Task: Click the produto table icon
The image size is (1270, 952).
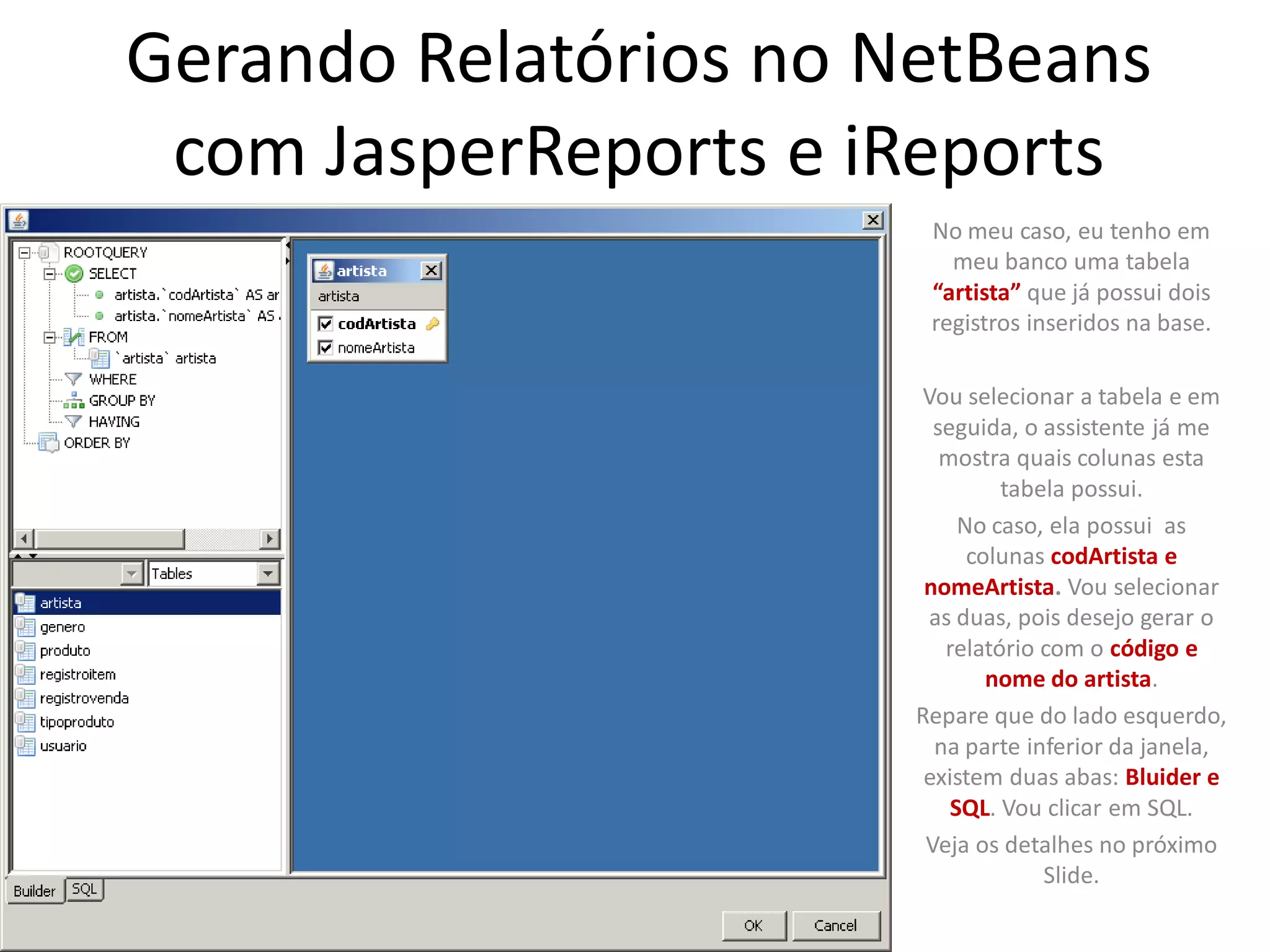Action: (25, 650)
